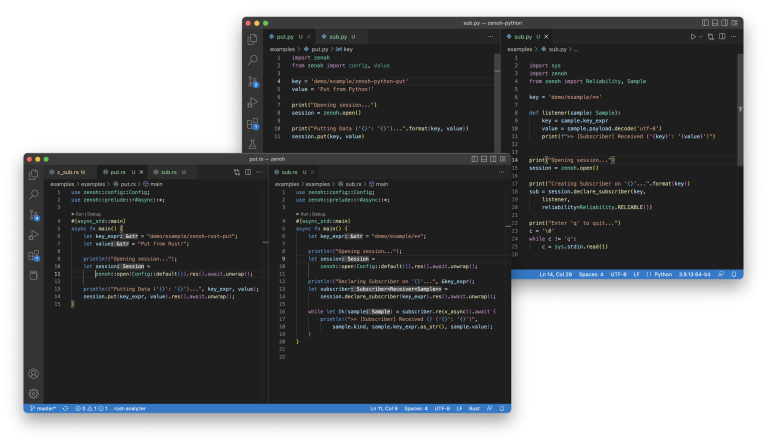The width and height of the screenshot is (768, 444).
Task: Open Explorer in the zenoh-python window
Action: click(x=253, y=37)
